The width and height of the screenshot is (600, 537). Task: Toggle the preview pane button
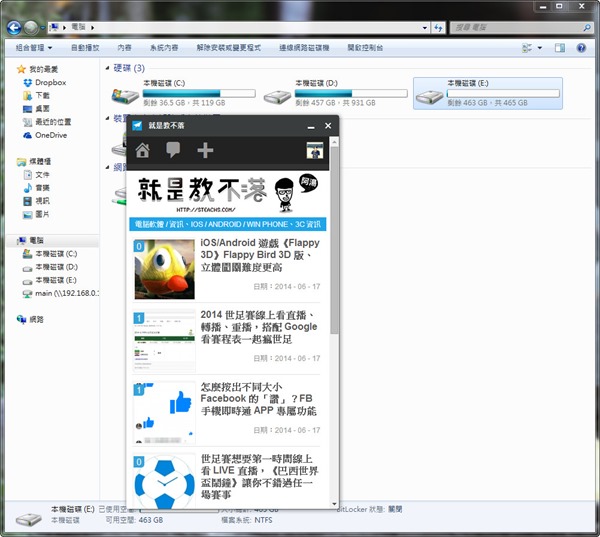(560, 47)
